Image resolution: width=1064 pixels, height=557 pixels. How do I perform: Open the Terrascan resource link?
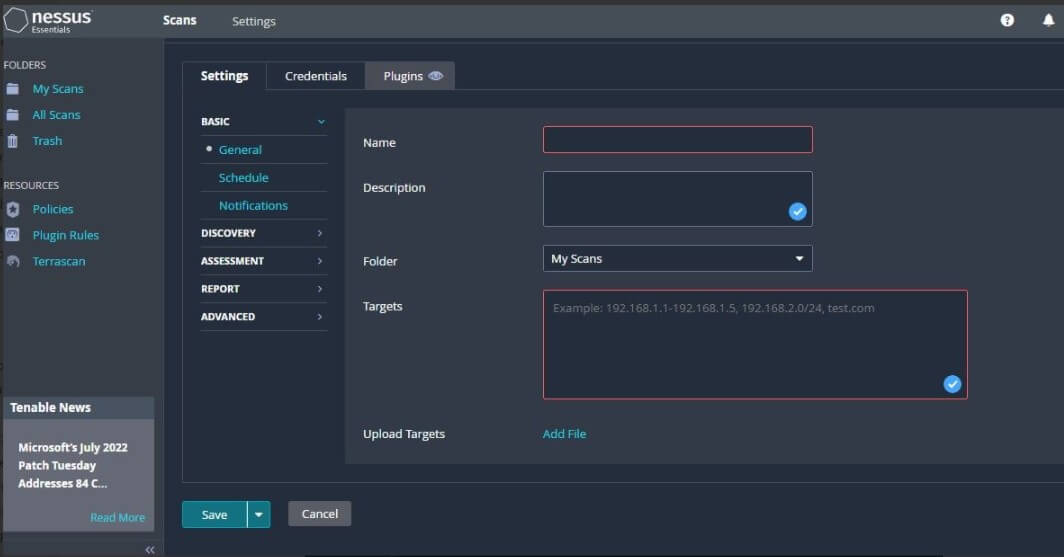tap(59, 261)
